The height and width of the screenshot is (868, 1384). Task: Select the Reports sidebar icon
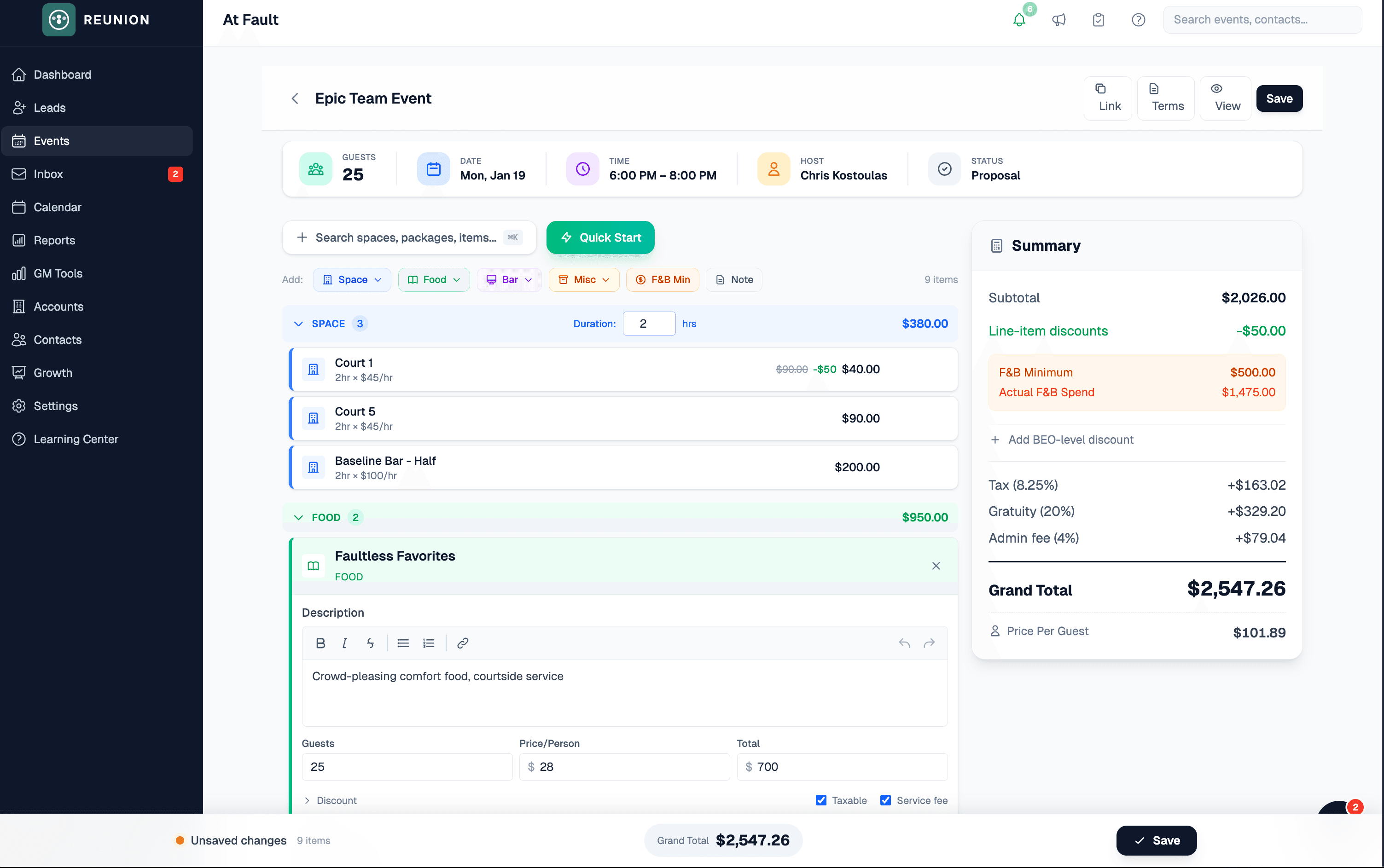click(19, 240)
